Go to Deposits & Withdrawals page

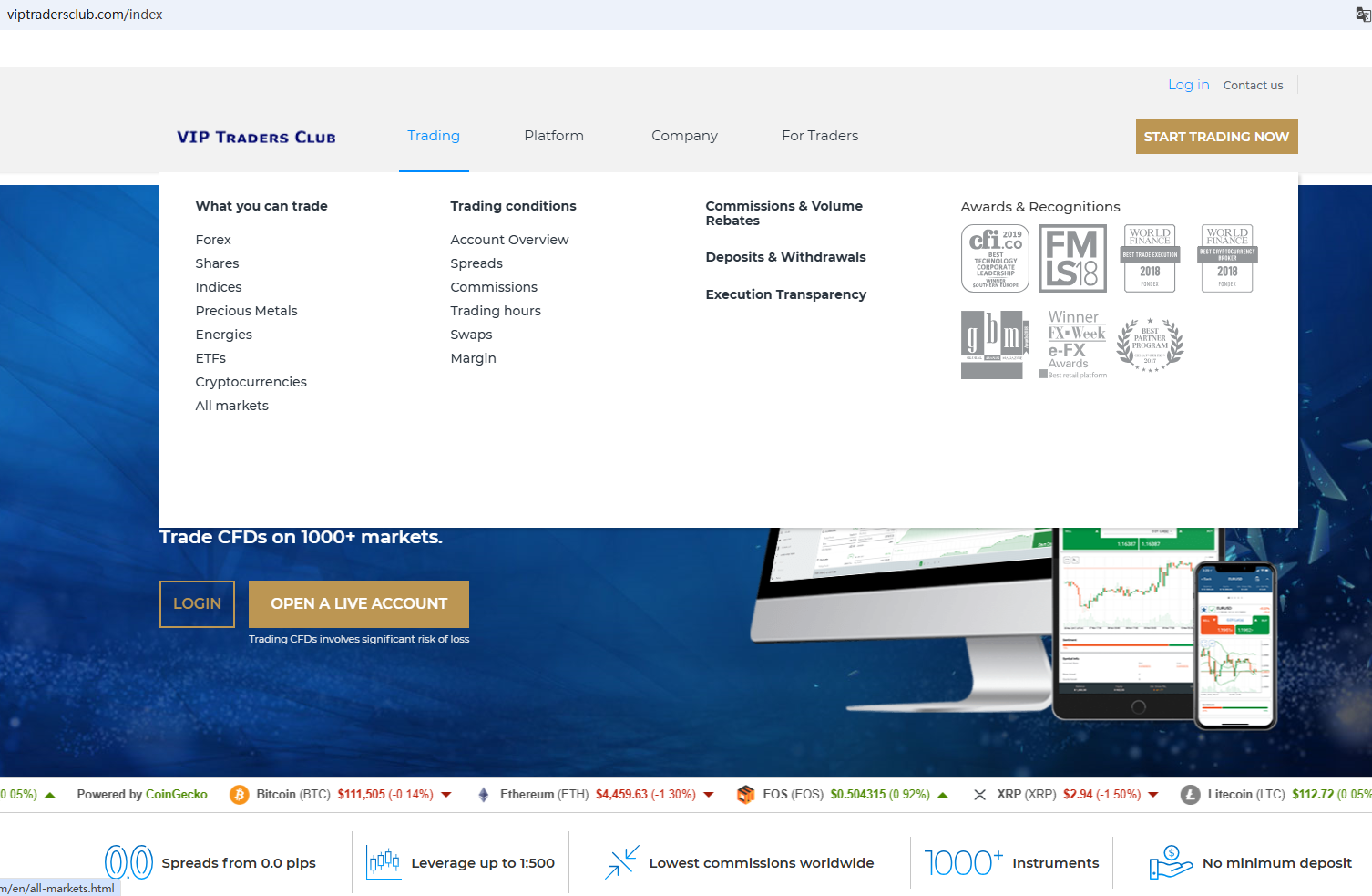tap(785, 257)
